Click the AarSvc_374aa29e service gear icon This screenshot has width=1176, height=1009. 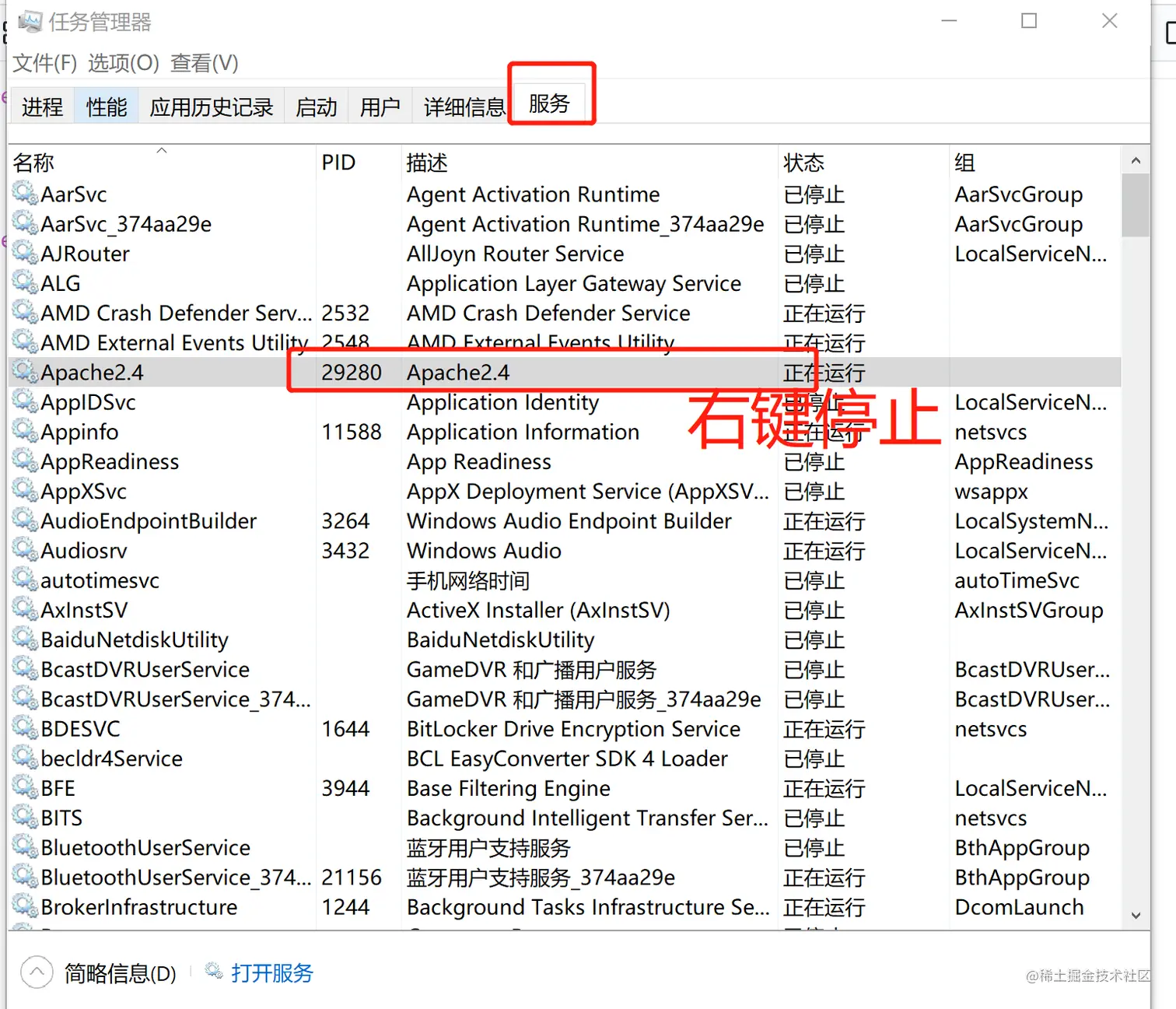pyautogui.click(x=25, y=223)
